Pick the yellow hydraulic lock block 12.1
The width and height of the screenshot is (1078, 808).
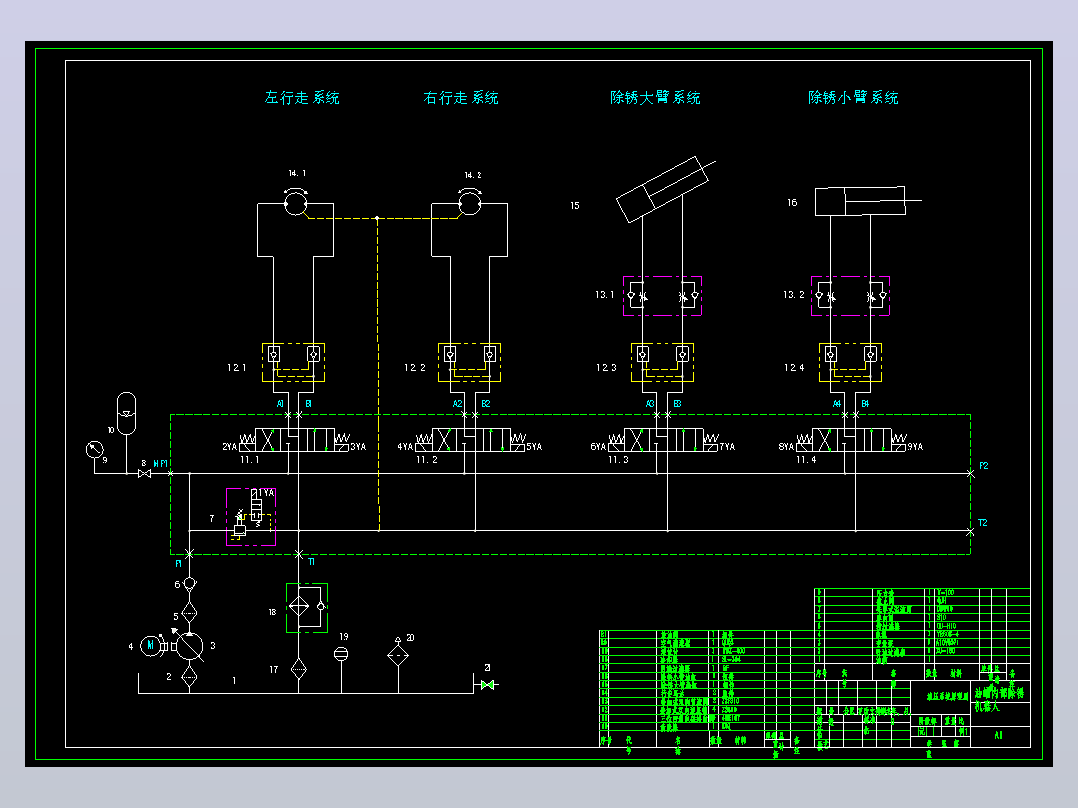[x=294, y=362]
